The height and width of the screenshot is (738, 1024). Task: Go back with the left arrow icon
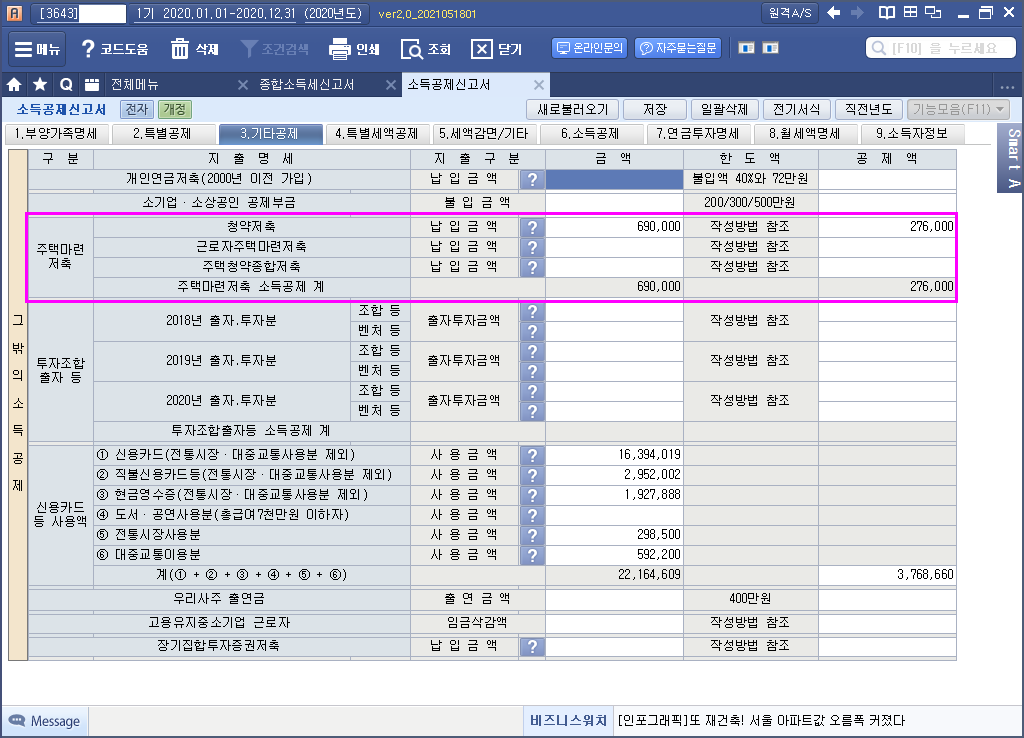click(x=833, y=12)
